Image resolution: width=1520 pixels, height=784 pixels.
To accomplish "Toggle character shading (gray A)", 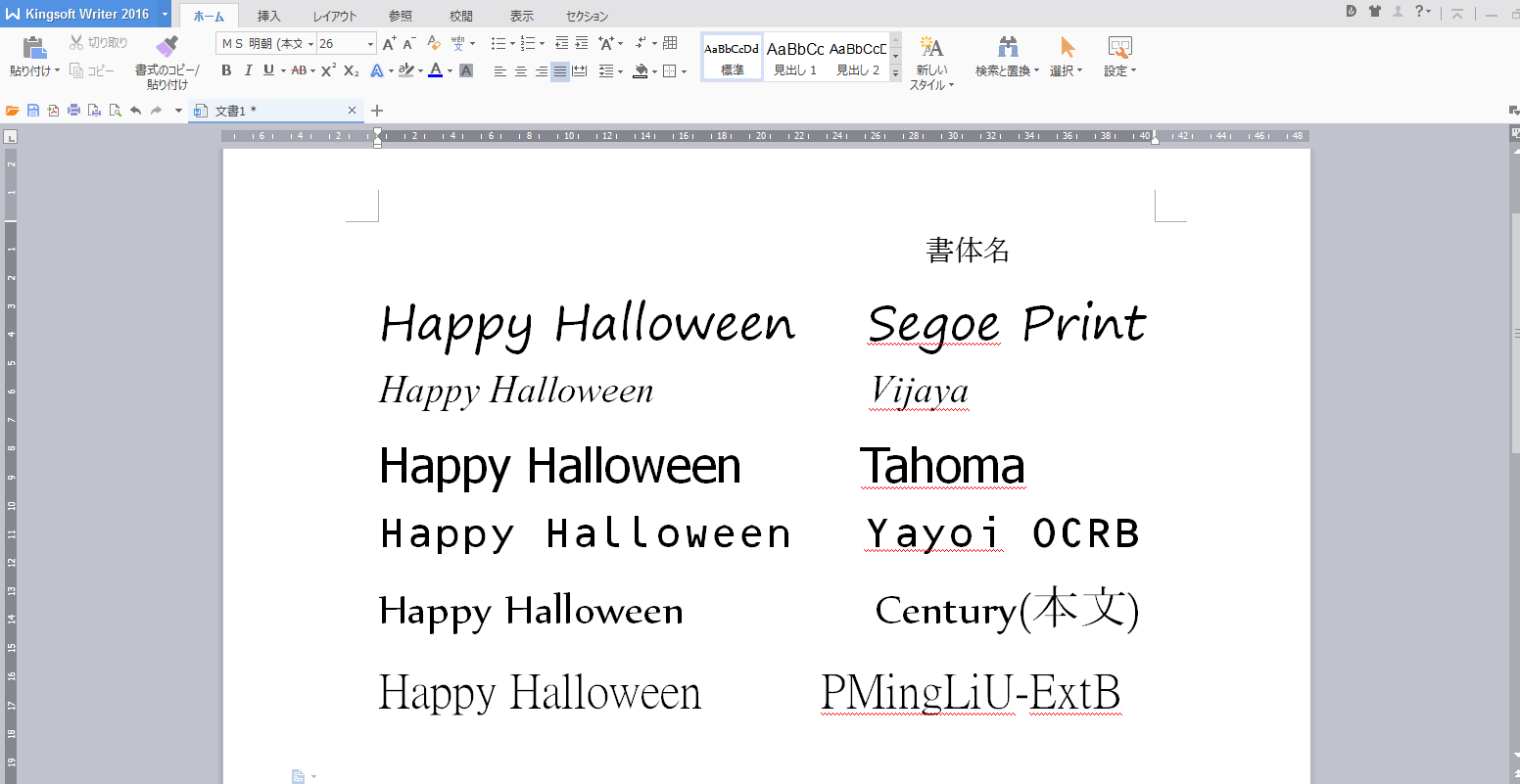I will 466,70.
